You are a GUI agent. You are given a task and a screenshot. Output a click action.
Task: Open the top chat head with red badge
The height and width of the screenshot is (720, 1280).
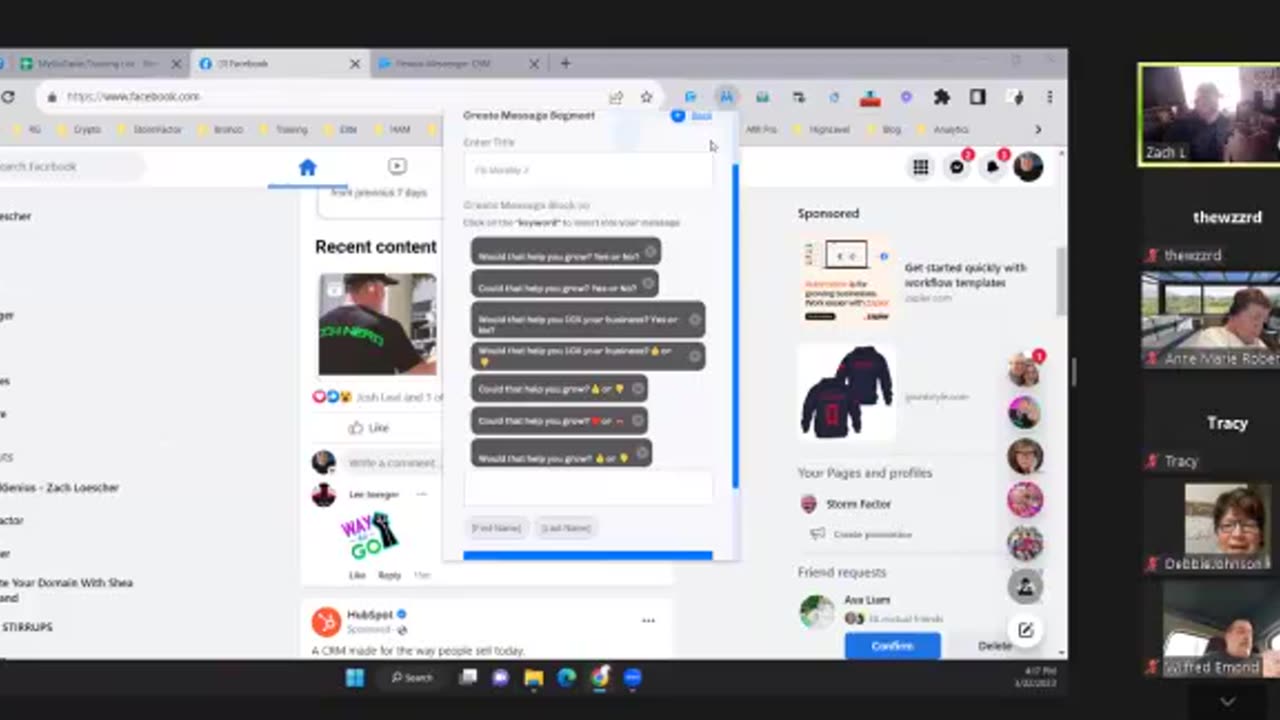tap(1025, 369)
